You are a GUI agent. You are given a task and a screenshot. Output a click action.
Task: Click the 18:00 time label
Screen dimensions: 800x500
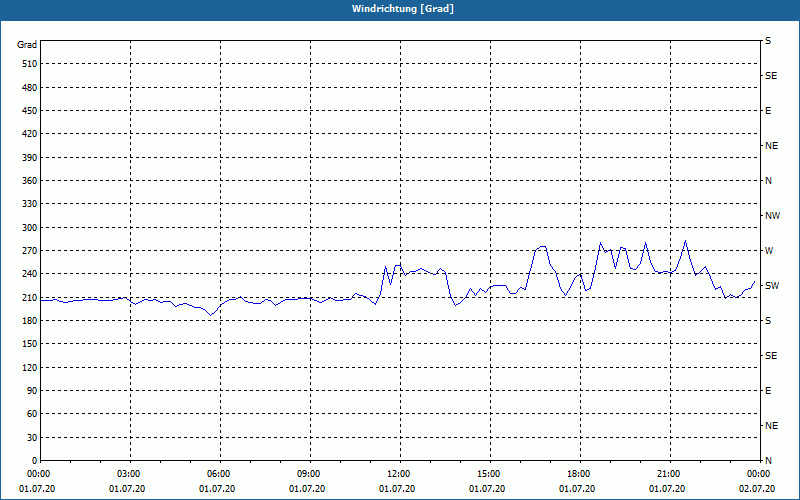tap(580, 474)
